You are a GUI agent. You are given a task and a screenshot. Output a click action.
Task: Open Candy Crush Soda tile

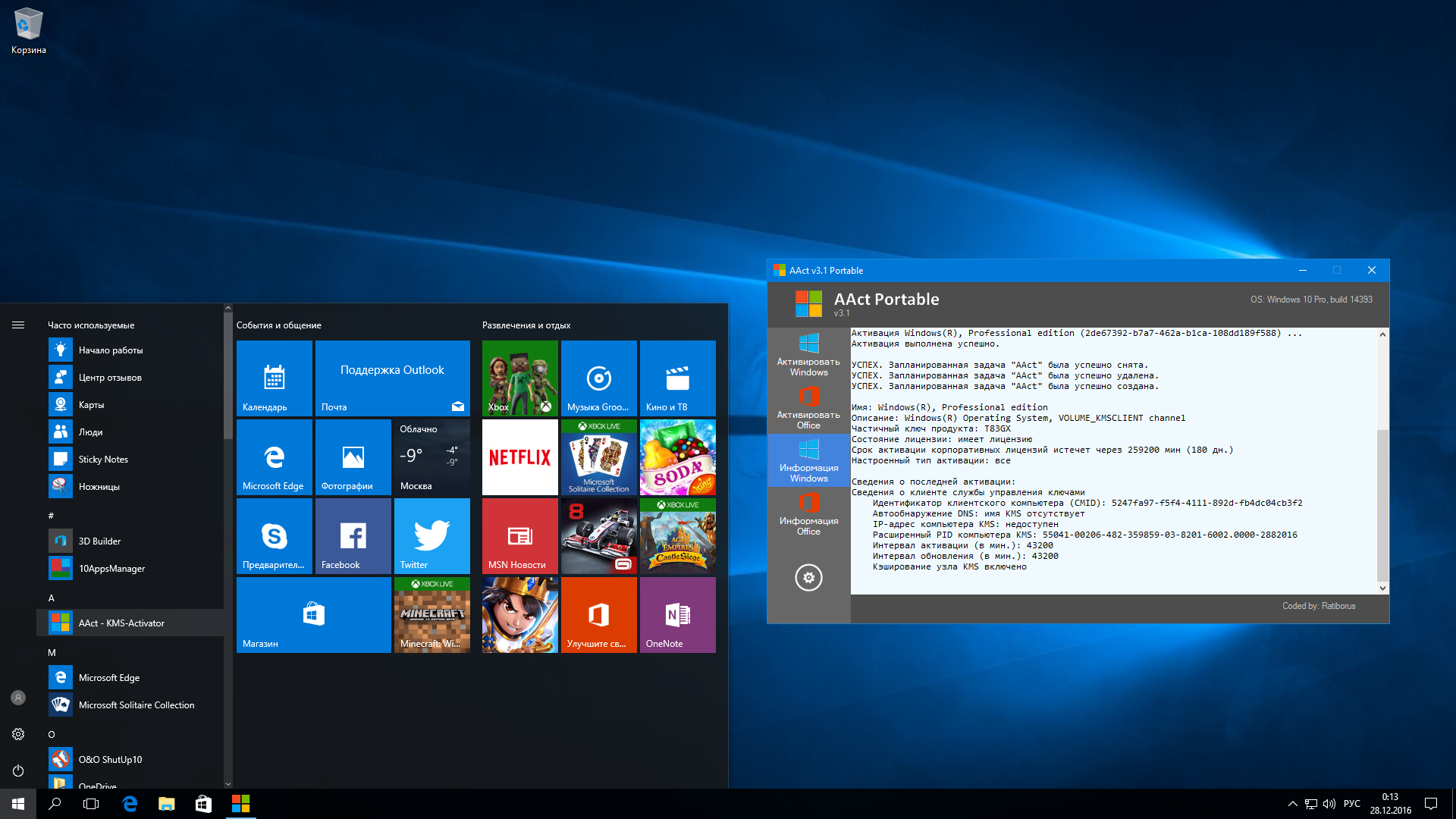(677, 457)
